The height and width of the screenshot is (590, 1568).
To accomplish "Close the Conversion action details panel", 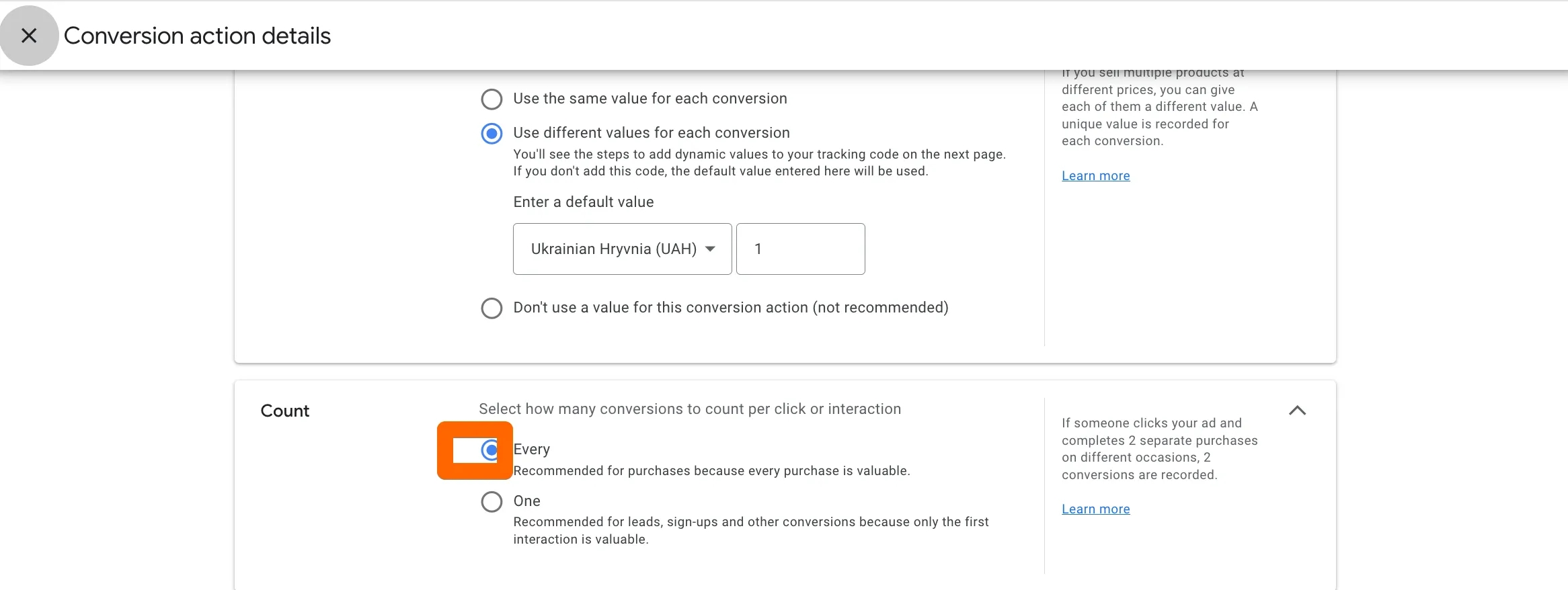I will [x=29, y=36].
